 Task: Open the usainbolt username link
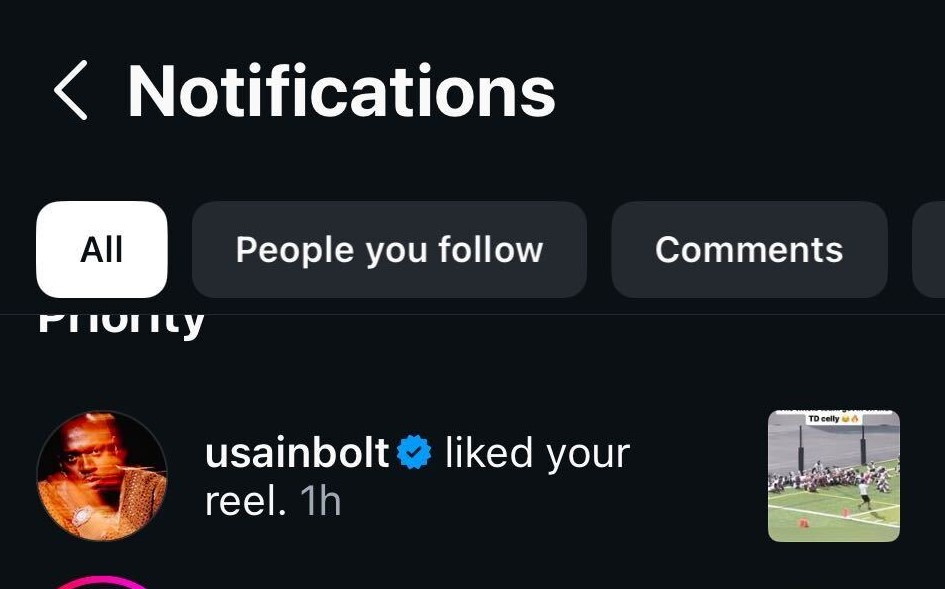pyautogui.click(x=297, y=453)
